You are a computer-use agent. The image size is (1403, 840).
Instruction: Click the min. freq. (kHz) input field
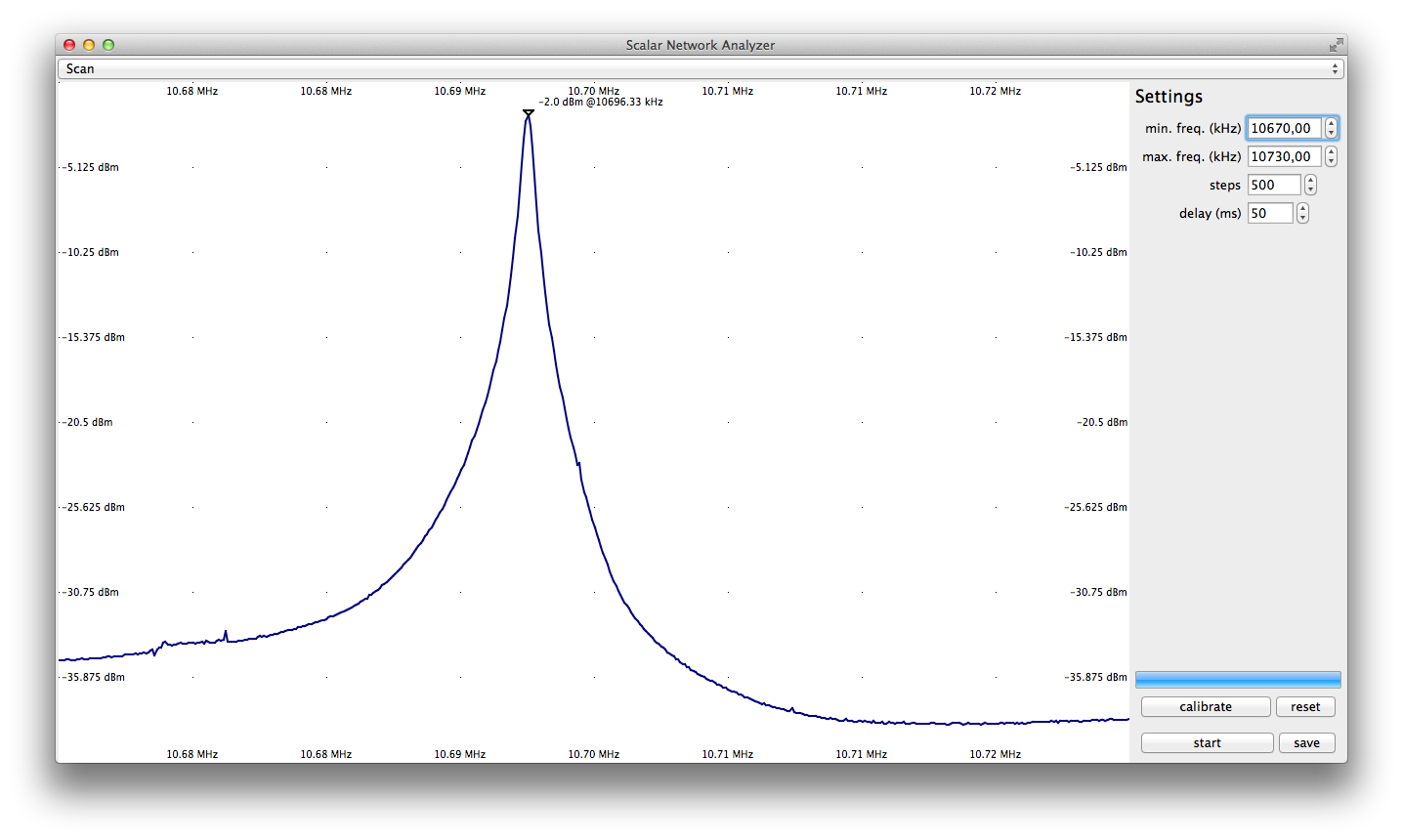pyautogui.click(x=1285, y=128)
